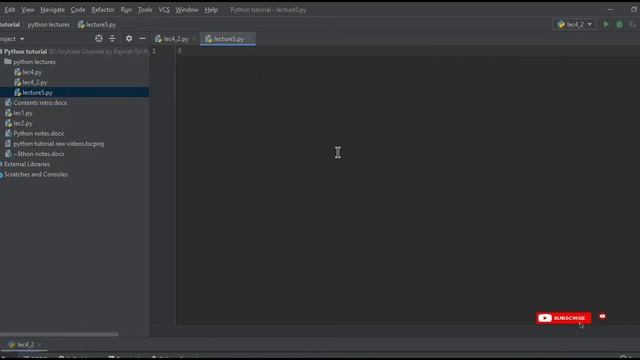Click the Project panel horizontal scrollbar
Screen dimensions: 640x360
[59, 334]
